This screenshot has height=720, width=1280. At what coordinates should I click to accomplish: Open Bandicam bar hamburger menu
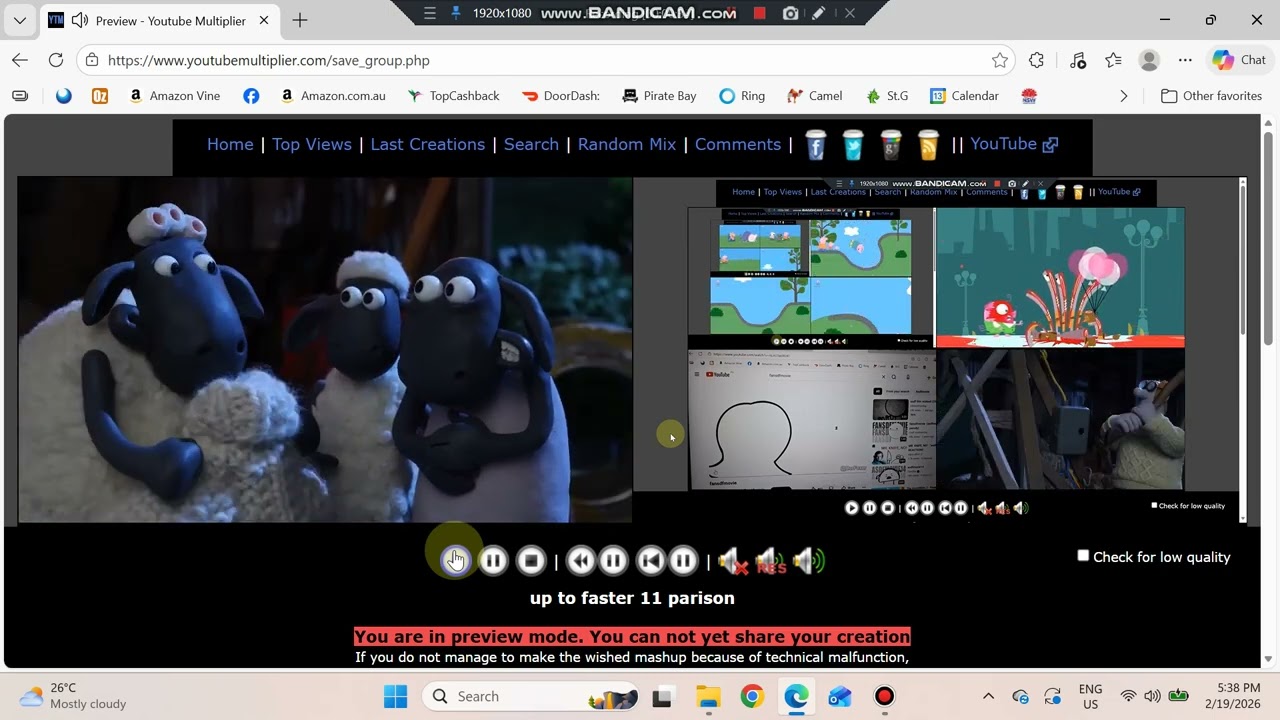[x=430, y=13]
